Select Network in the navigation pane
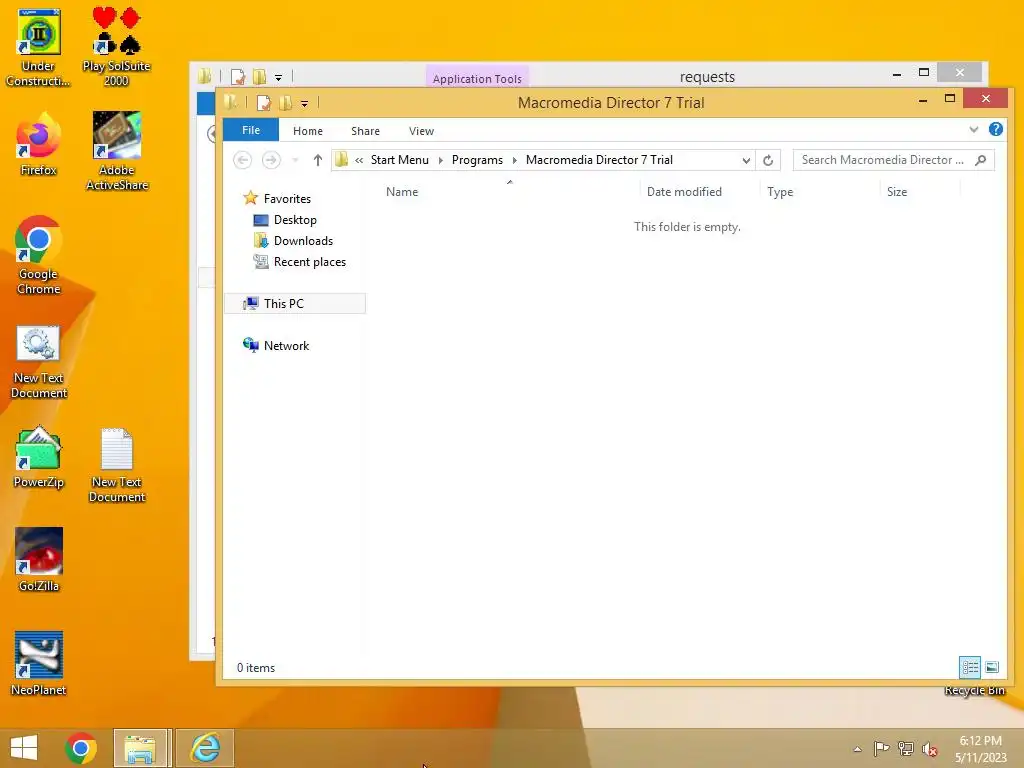1024x768 pixels. tap(286, 345)
